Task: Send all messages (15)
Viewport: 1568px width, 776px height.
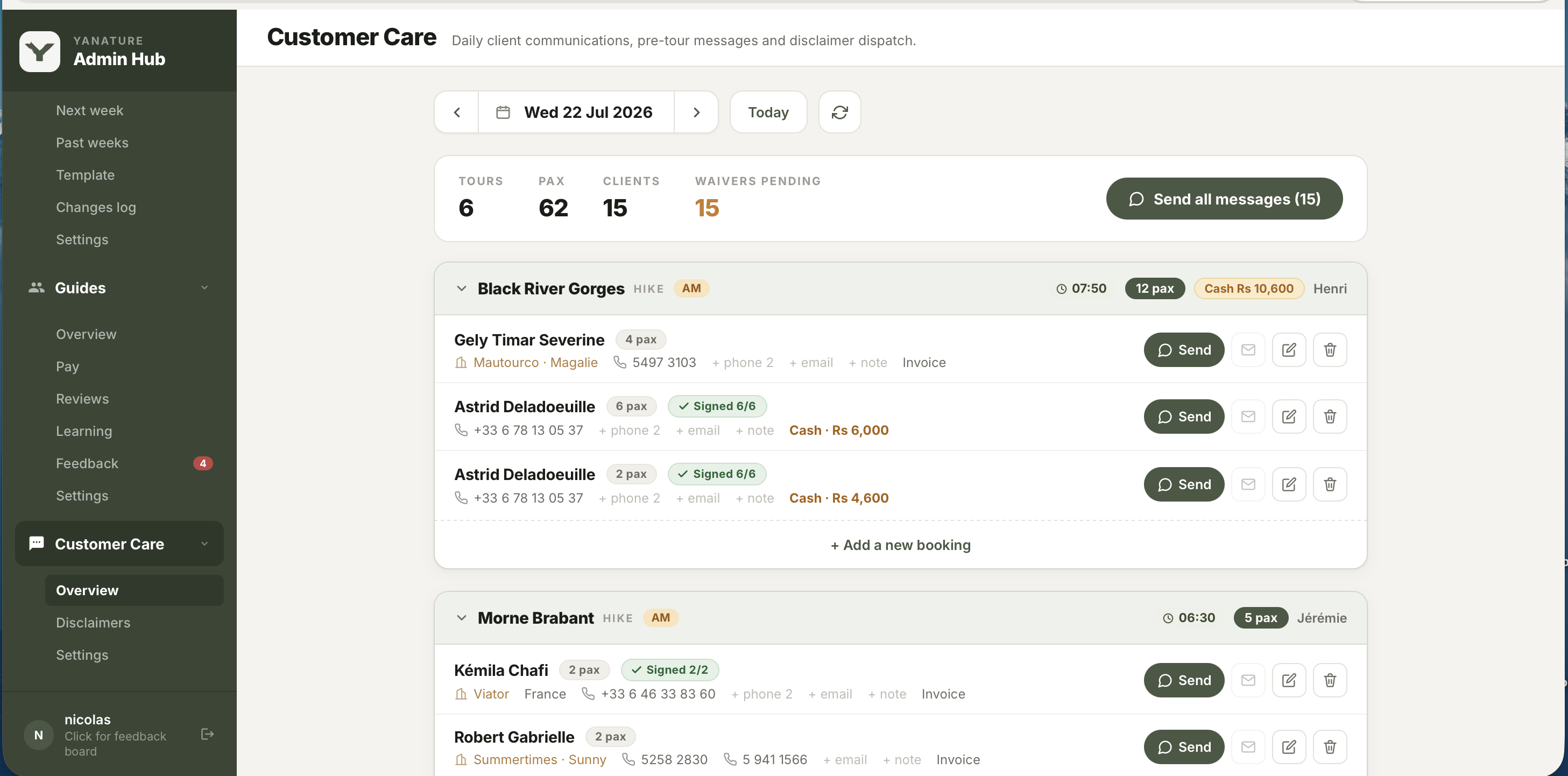Action: click(x=1224, y=199)
